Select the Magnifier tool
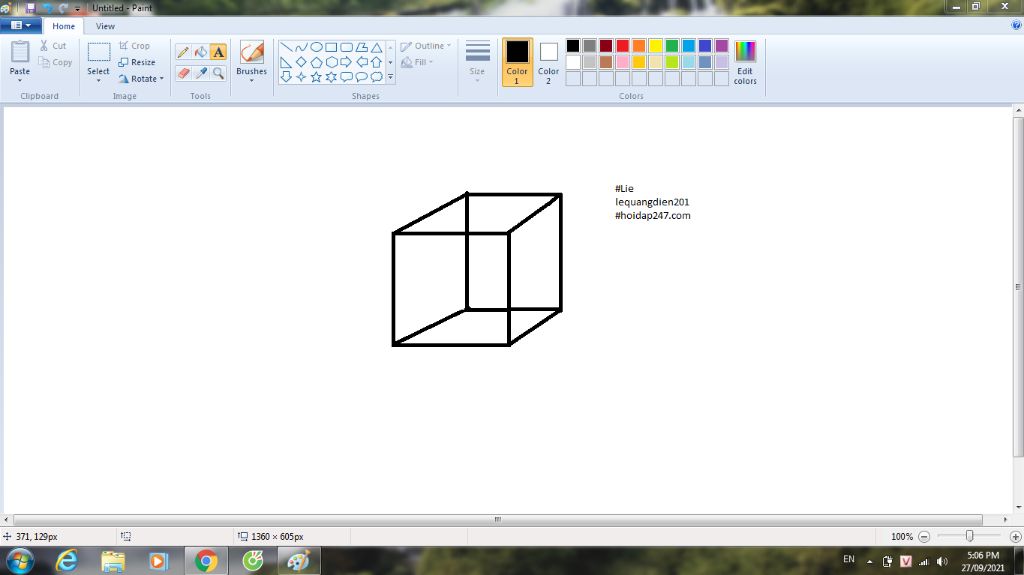Screen dimensions: 1024x575 (218, 73)
